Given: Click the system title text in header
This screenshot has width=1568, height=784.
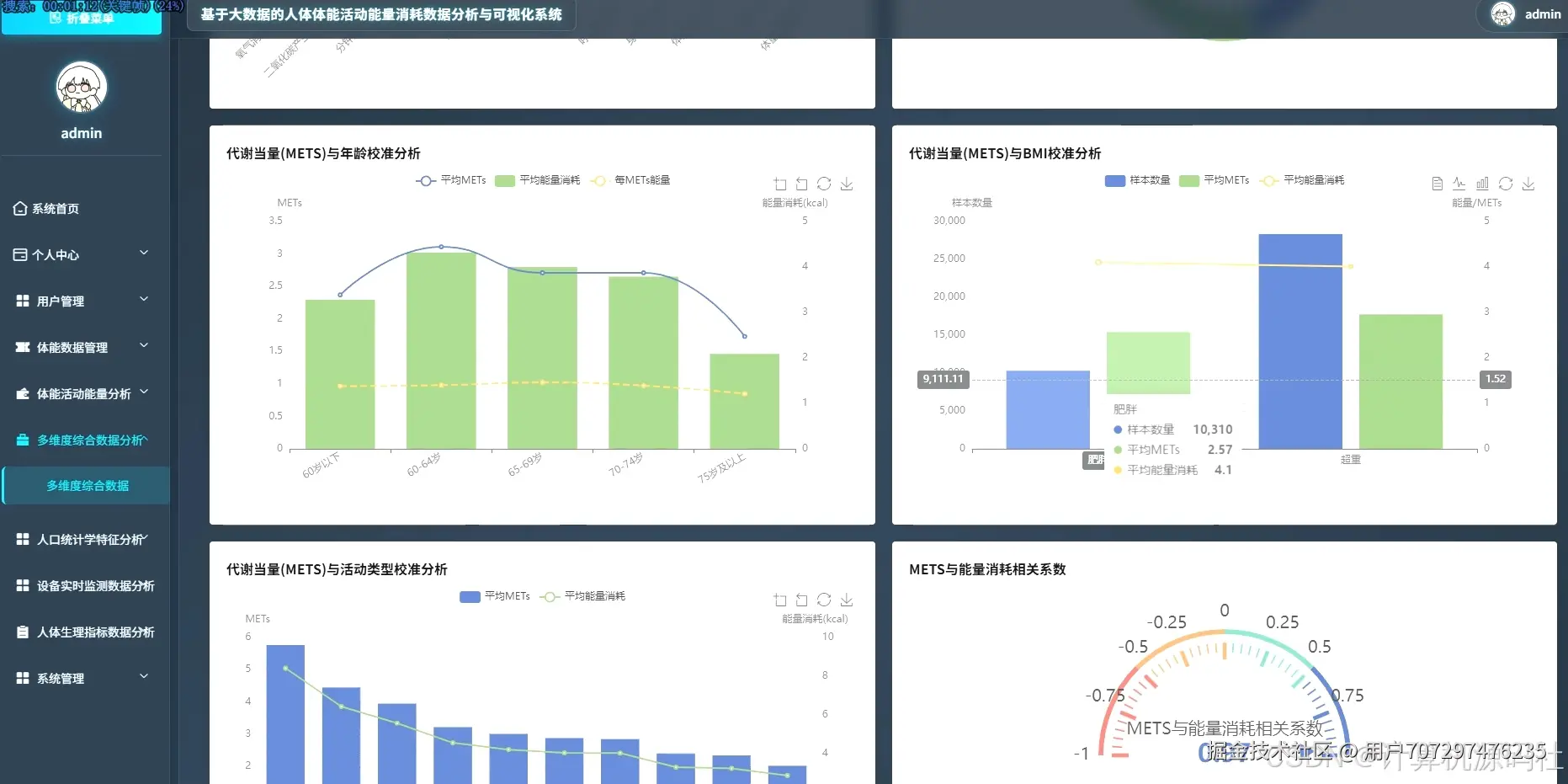Looking at the screenshot, I should (x=381, y=14).
